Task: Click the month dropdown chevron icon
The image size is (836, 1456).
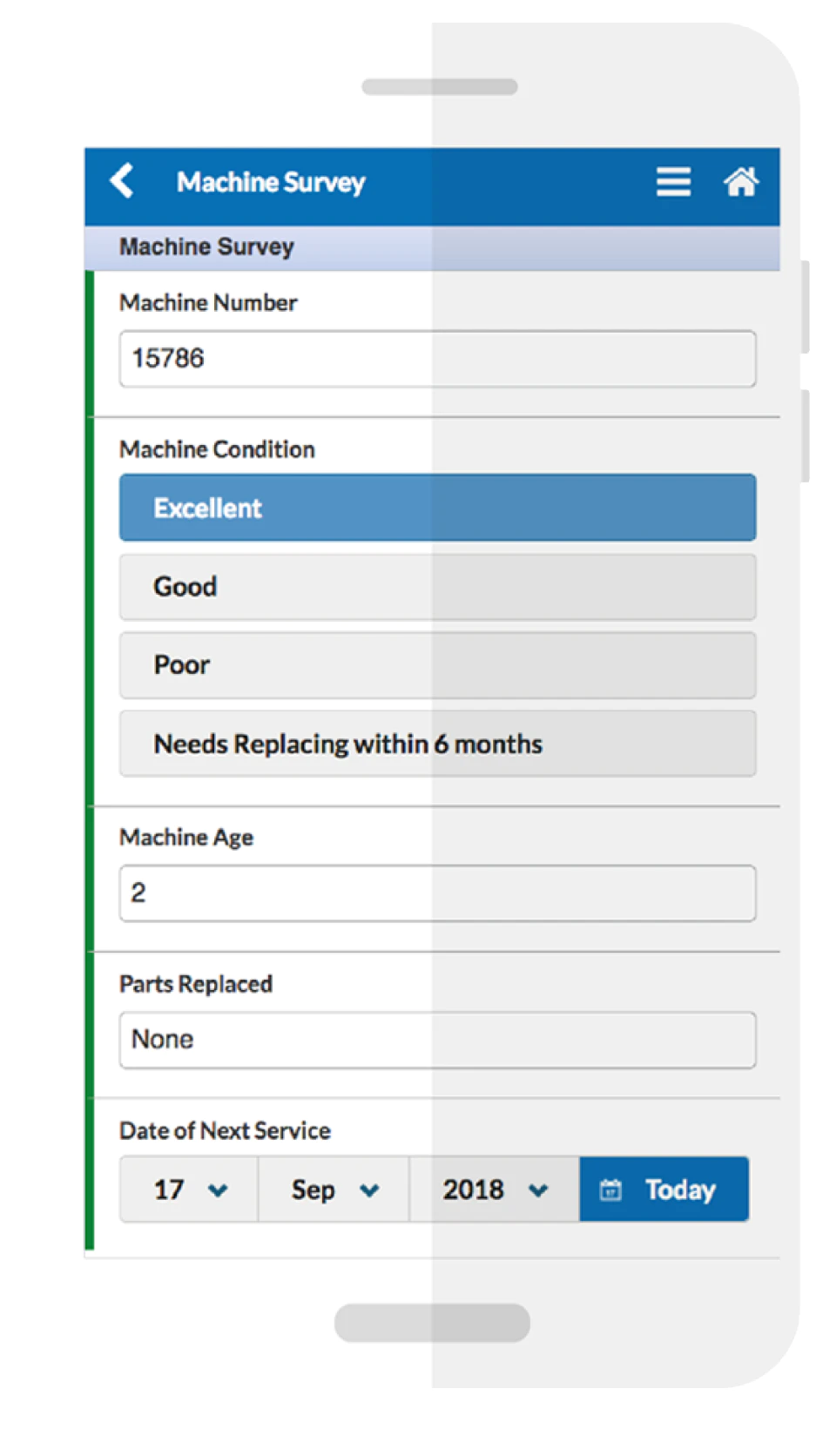Action: 369,1190
